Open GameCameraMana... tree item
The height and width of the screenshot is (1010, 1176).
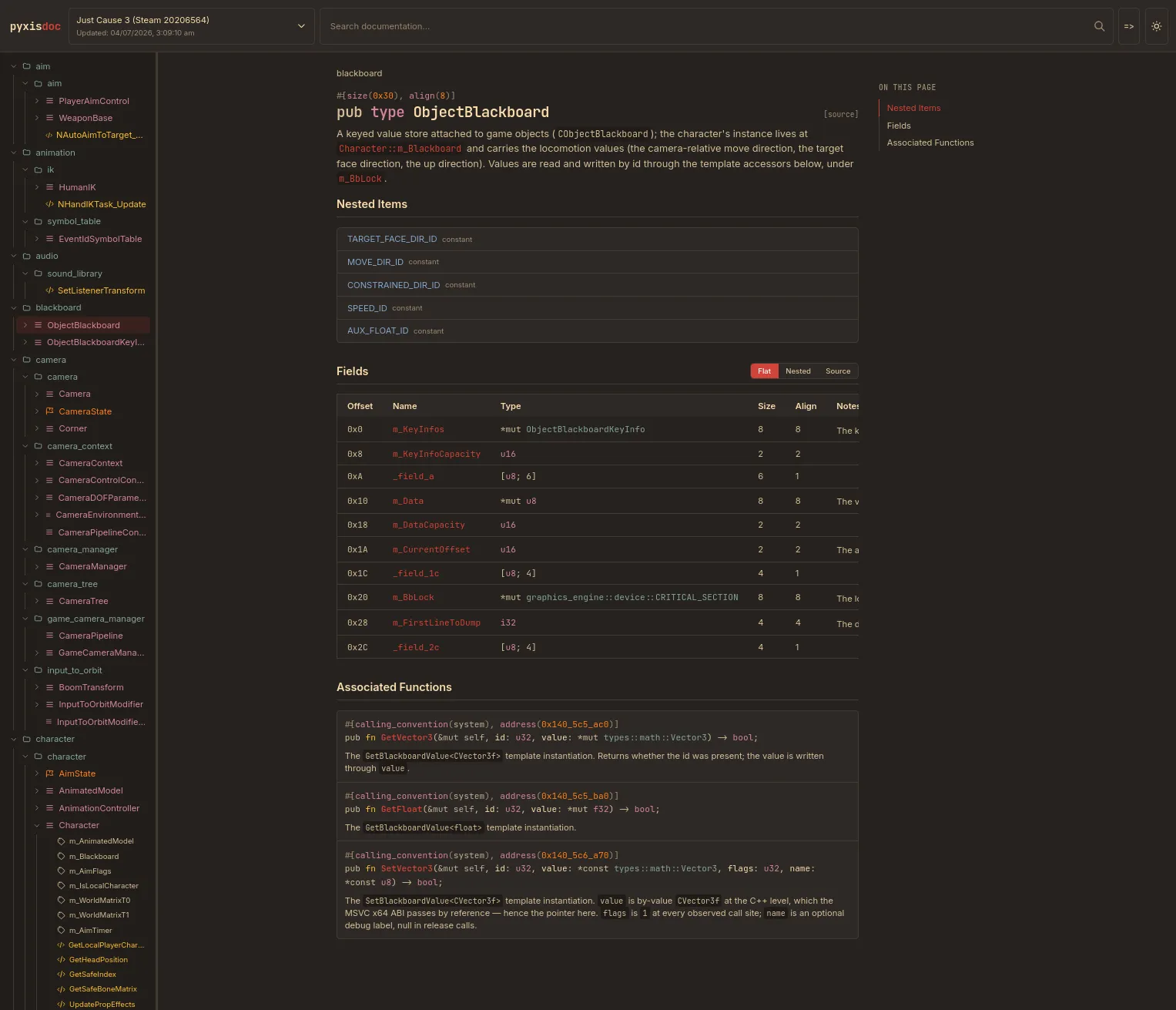pyautogui.click(x=102, y=653)
